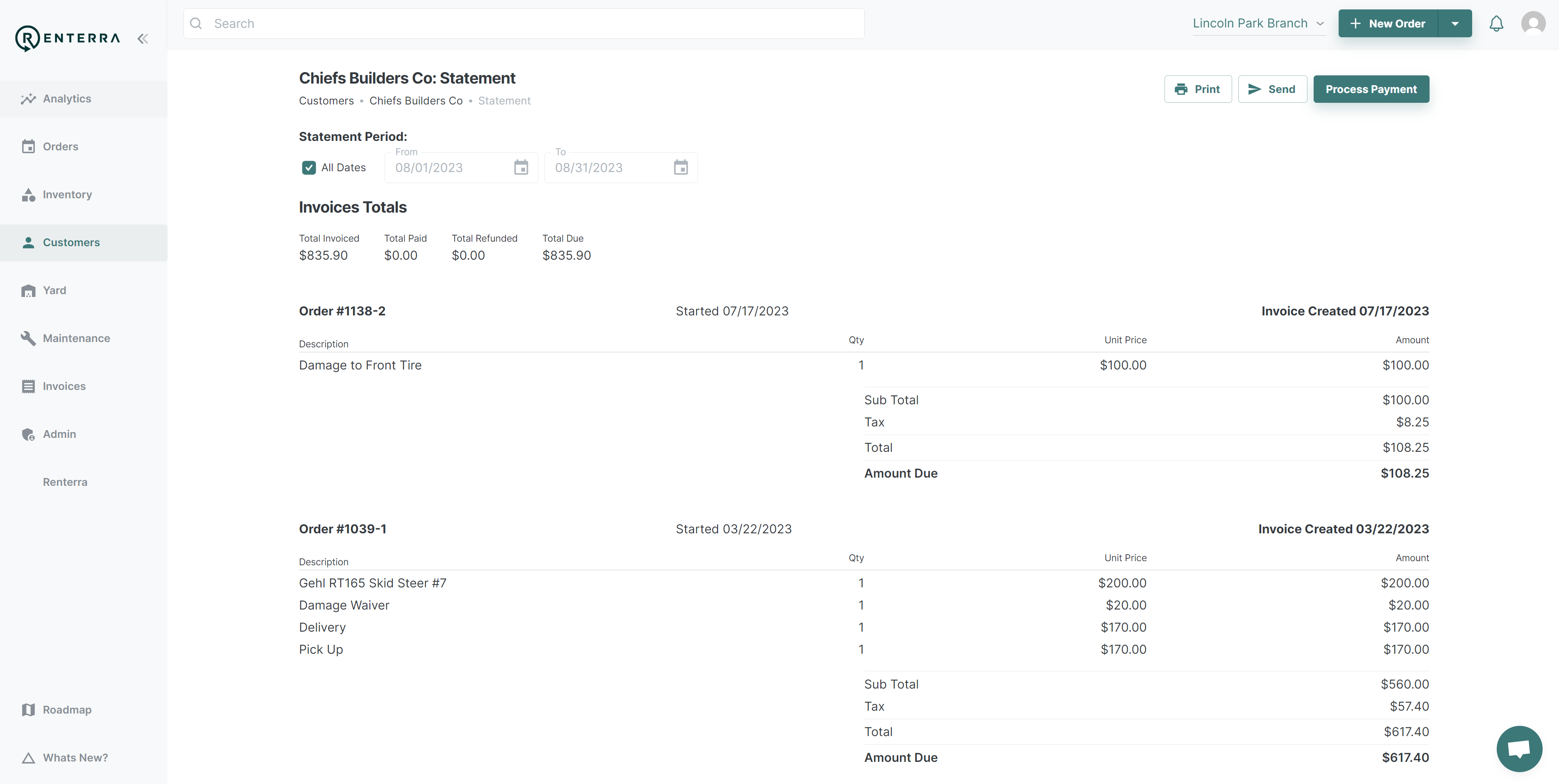This screenshot has height=784, width=1559.
Task: Click the Invoices list icon
Action: 28,386
